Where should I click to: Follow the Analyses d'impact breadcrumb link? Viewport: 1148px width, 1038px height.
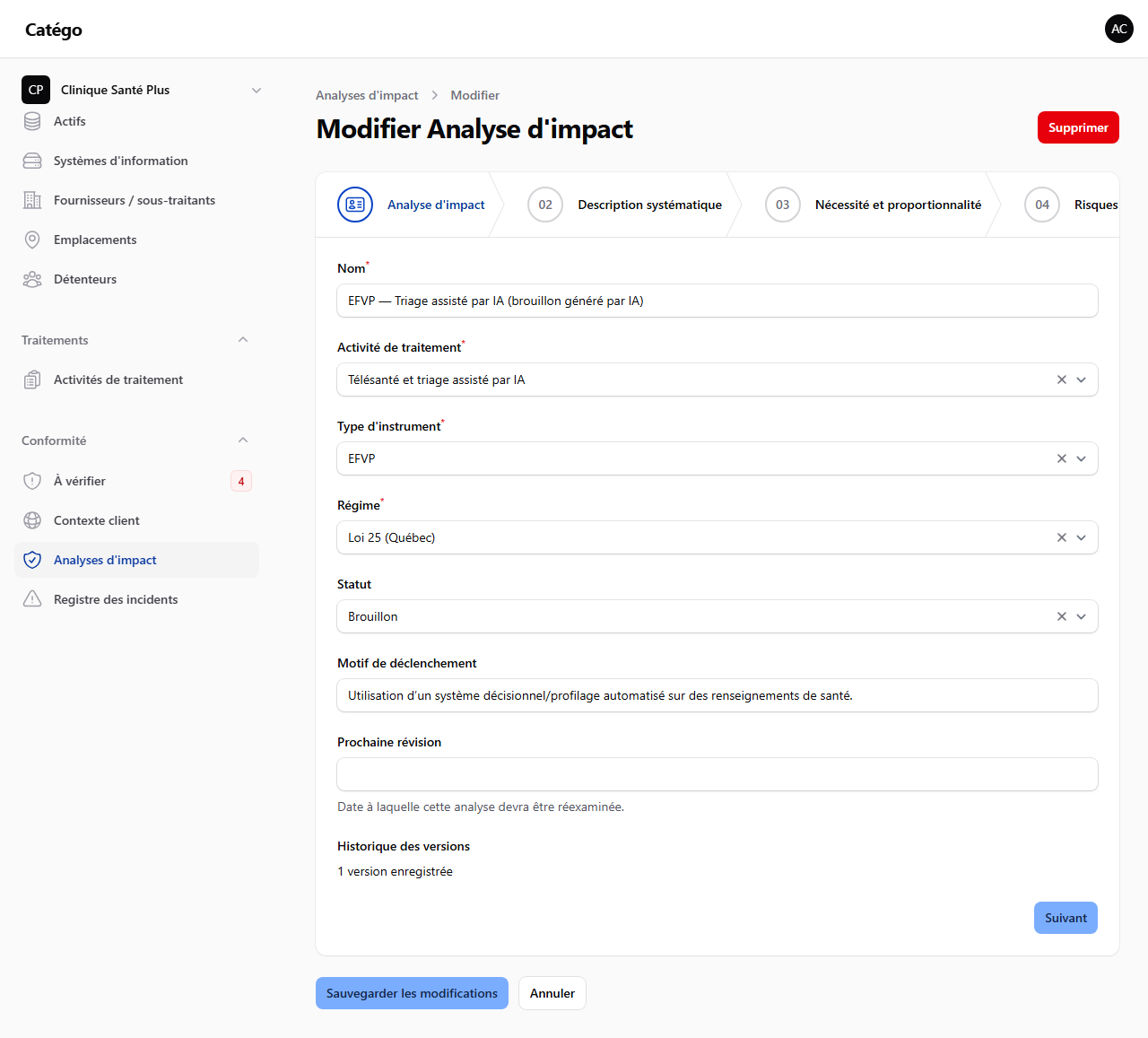[x=367, y=95]
